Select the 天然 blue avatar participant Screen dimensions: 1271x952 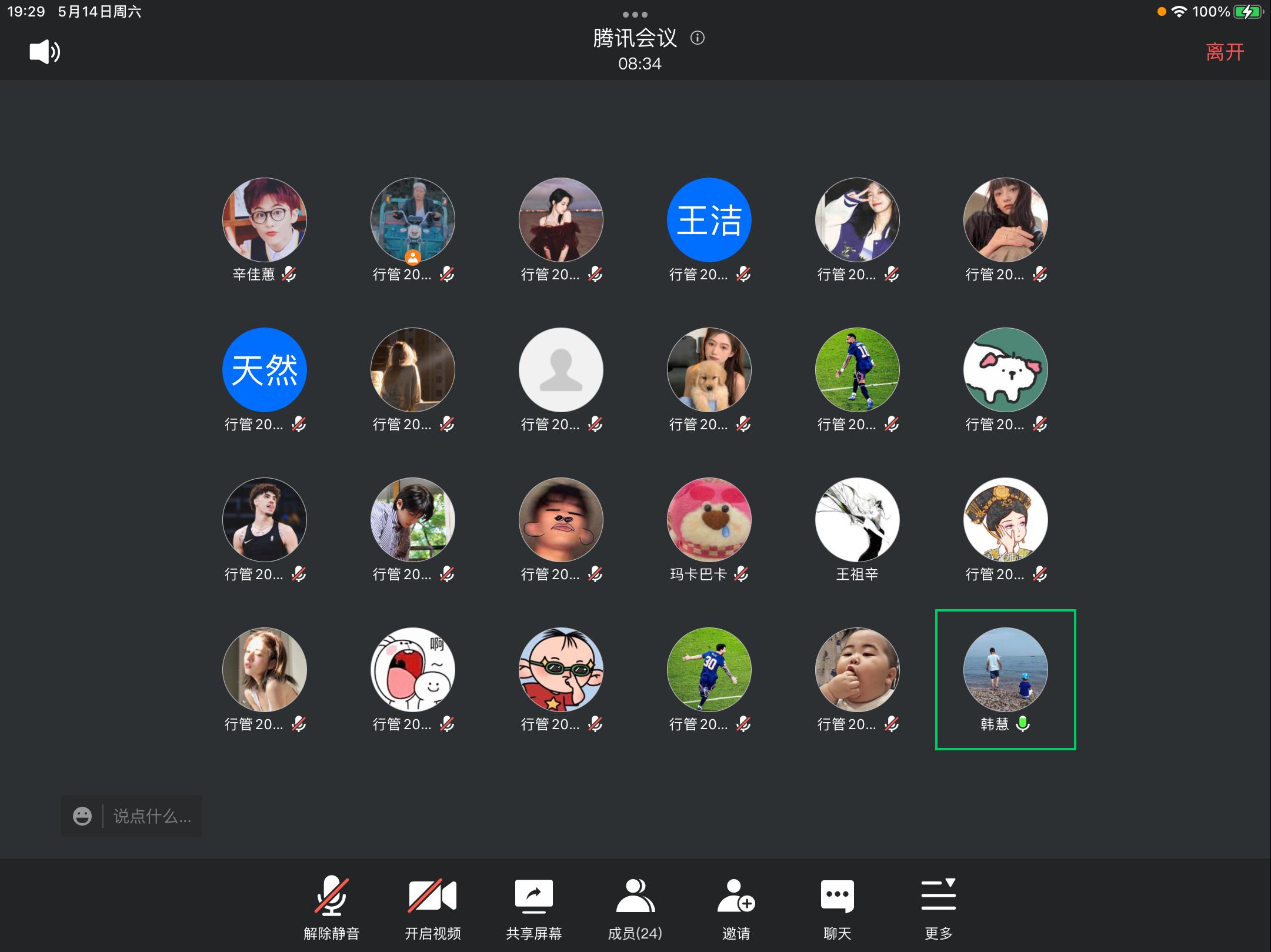[x=264, y=370]
